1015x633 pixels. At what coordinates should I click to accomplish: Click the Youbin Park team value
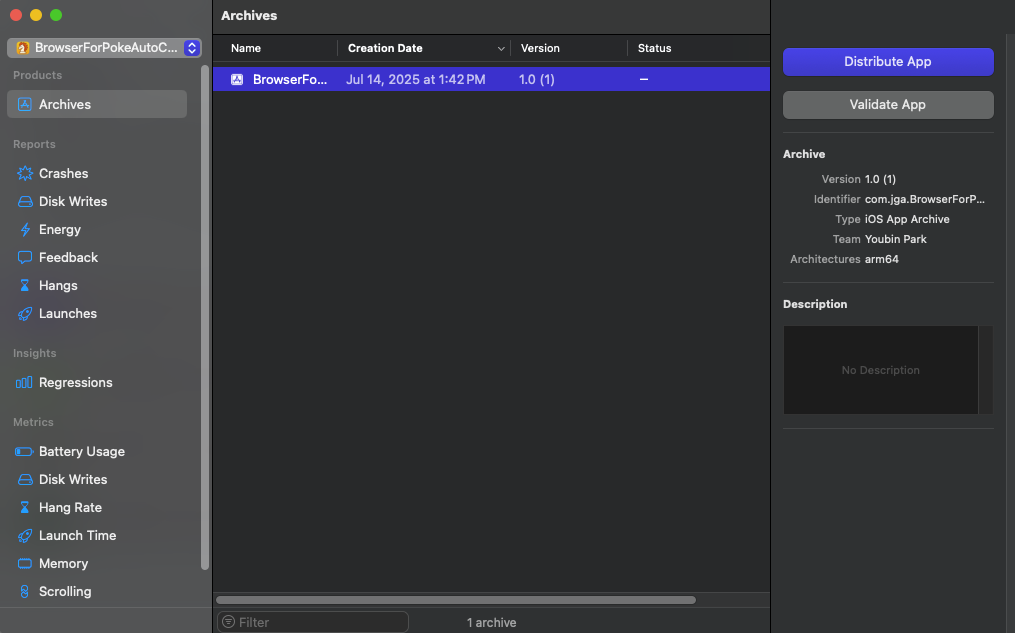pyautogui.click(x=895, y=239)
